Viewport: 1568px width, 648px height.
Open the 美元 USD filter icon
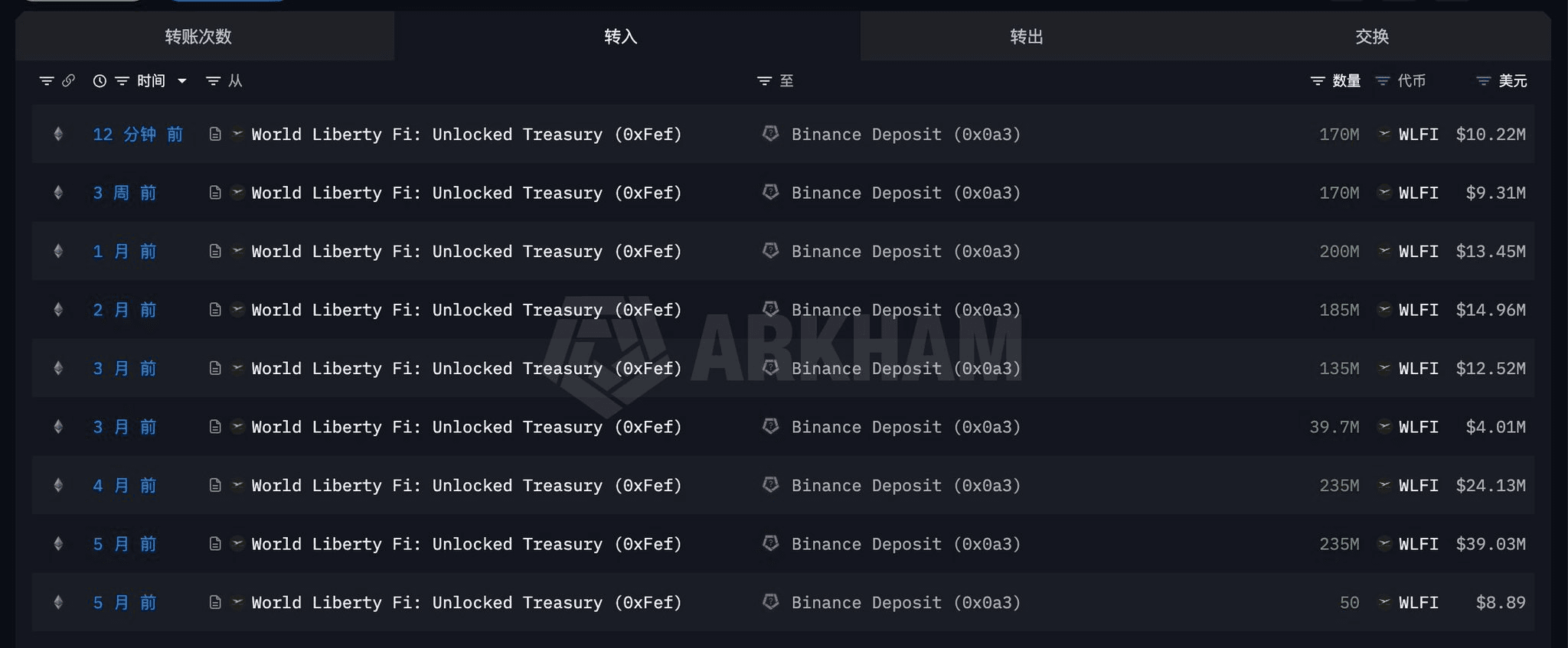click(1484, 81)
